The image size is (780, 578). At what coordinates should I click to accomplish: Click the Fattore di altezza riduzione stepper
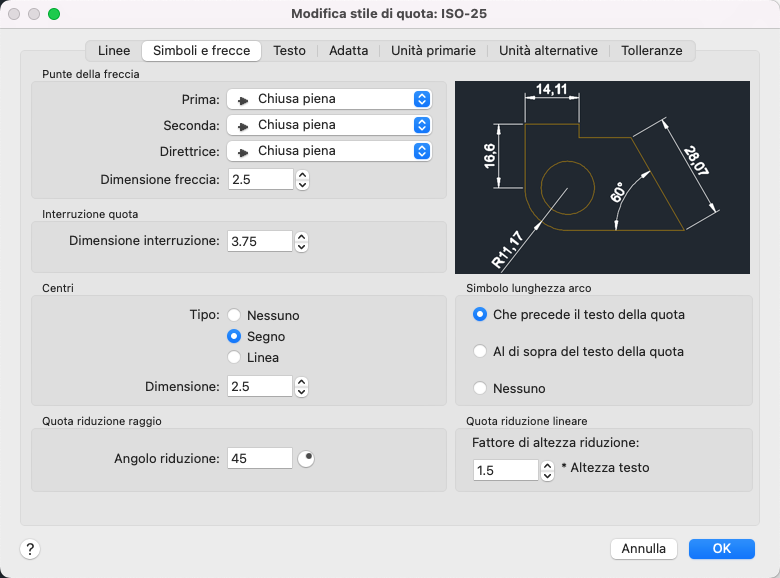click(547, 470)
